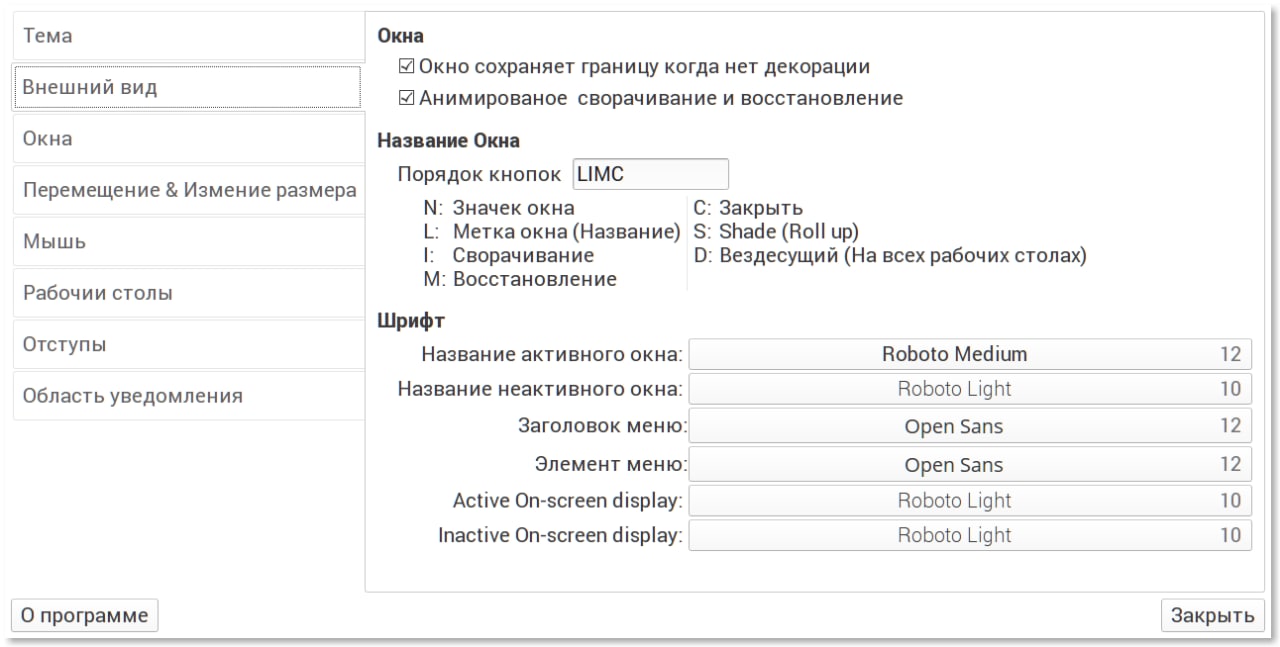Click legend text S: Shade (Roll up)

coord(776,232)
